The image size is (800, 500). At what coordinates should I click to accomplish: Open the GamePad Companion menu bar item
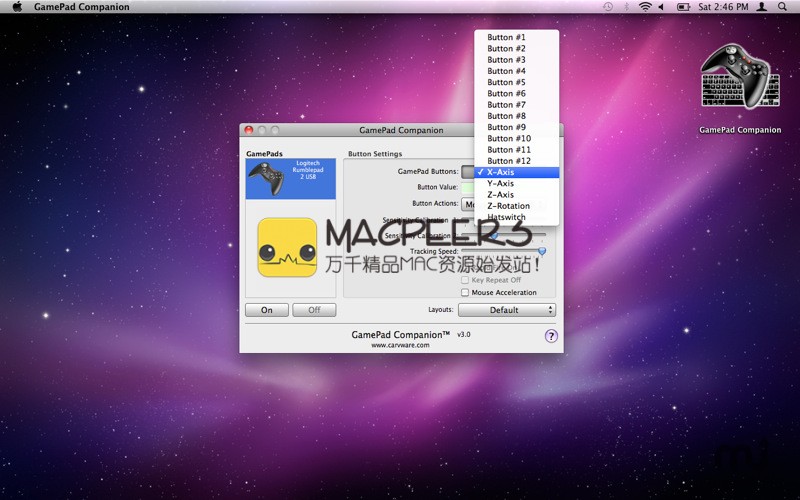coord(81,7)
